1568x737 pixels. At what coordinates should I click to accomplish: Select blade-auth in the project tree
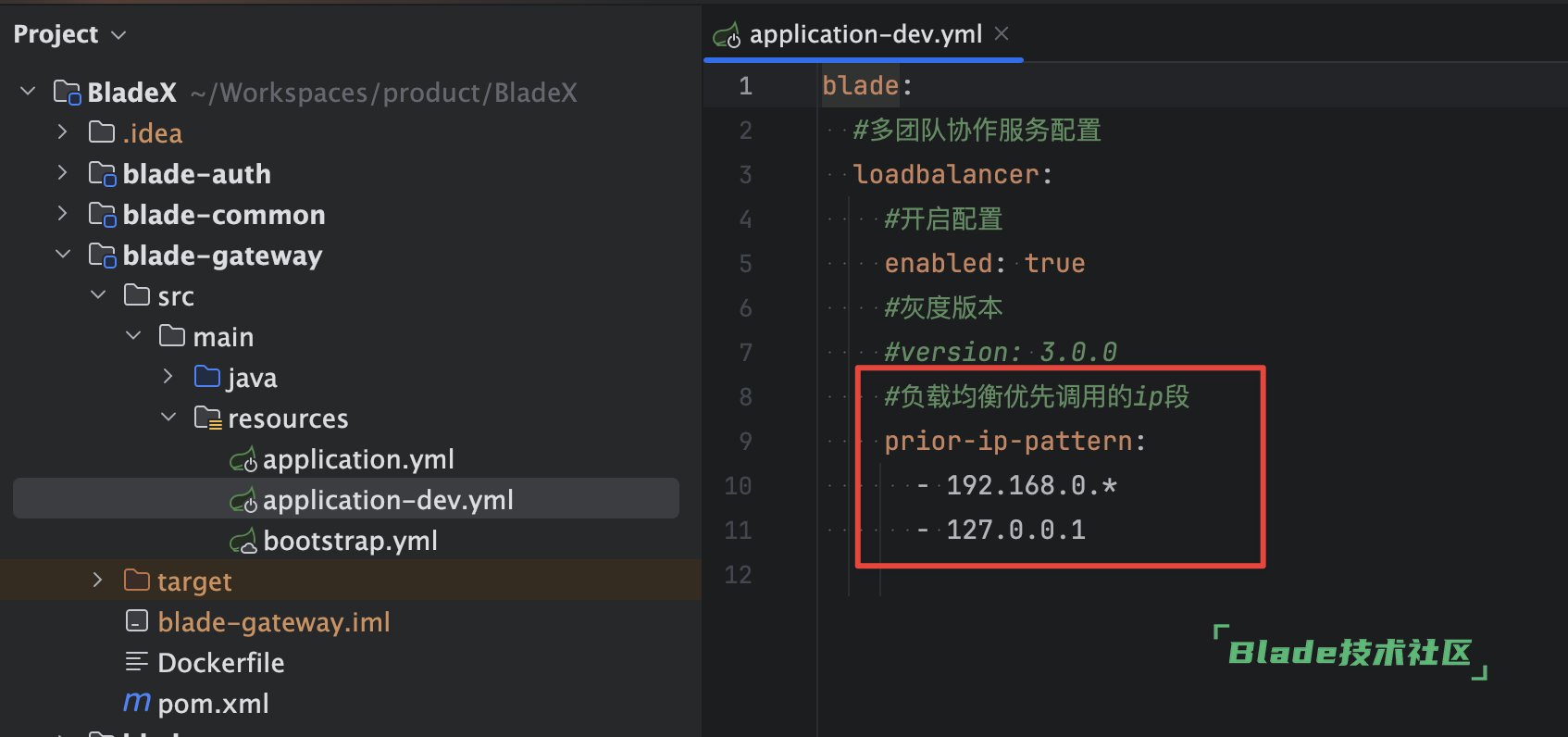click(349, 173)
